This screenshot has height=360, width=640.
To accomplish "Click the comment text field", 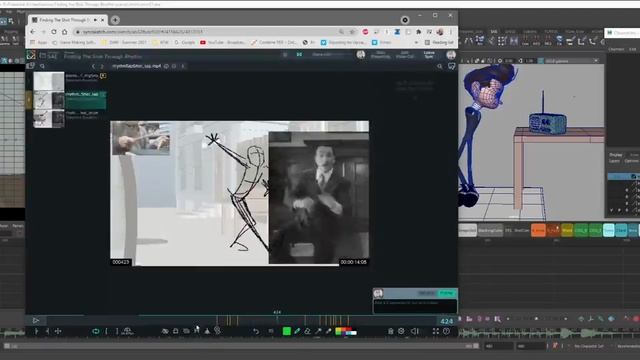I will (415, 306).
